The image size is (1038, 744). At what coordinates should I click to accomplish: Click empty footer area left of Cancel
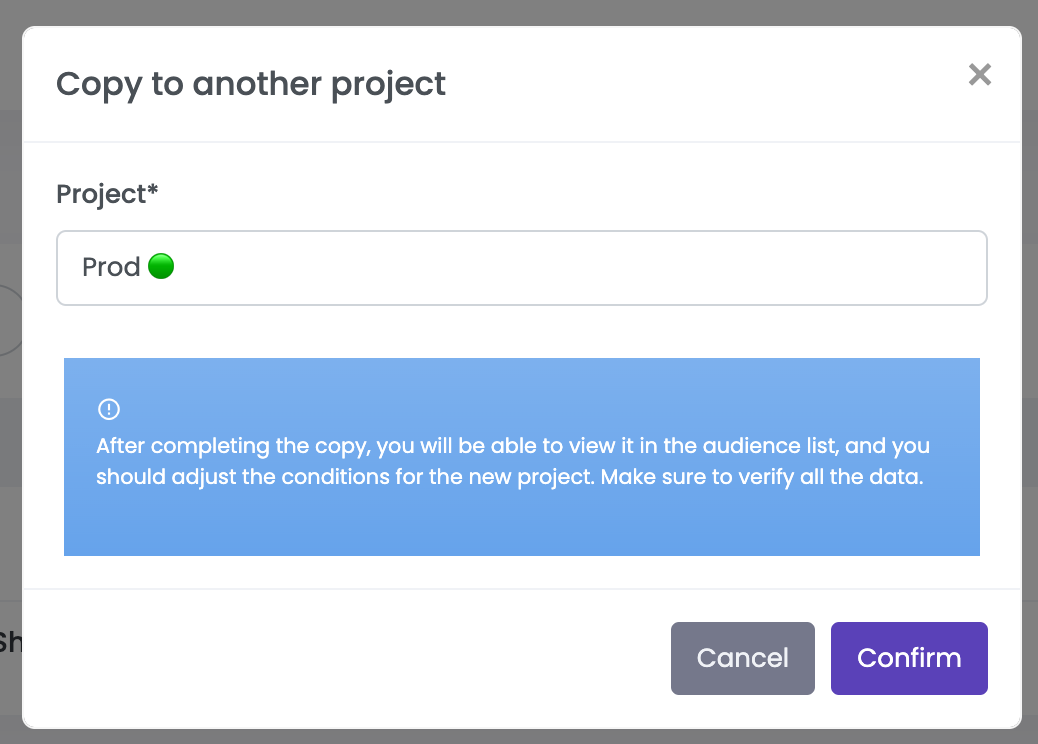click(x=350, y=658)
